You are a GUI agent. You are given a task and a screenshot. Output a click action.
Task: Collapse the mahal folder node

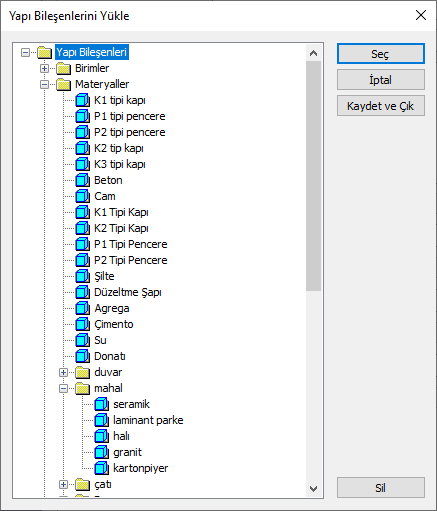click(63, 388)
